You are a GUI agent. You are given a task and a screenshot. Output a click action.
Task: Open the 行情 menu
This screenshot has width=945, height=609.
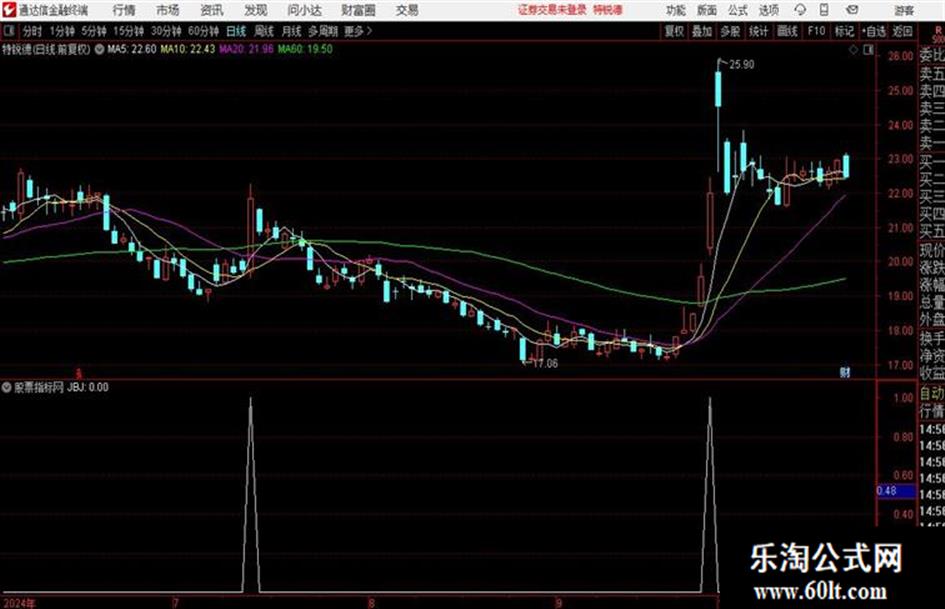coord(124,10)
